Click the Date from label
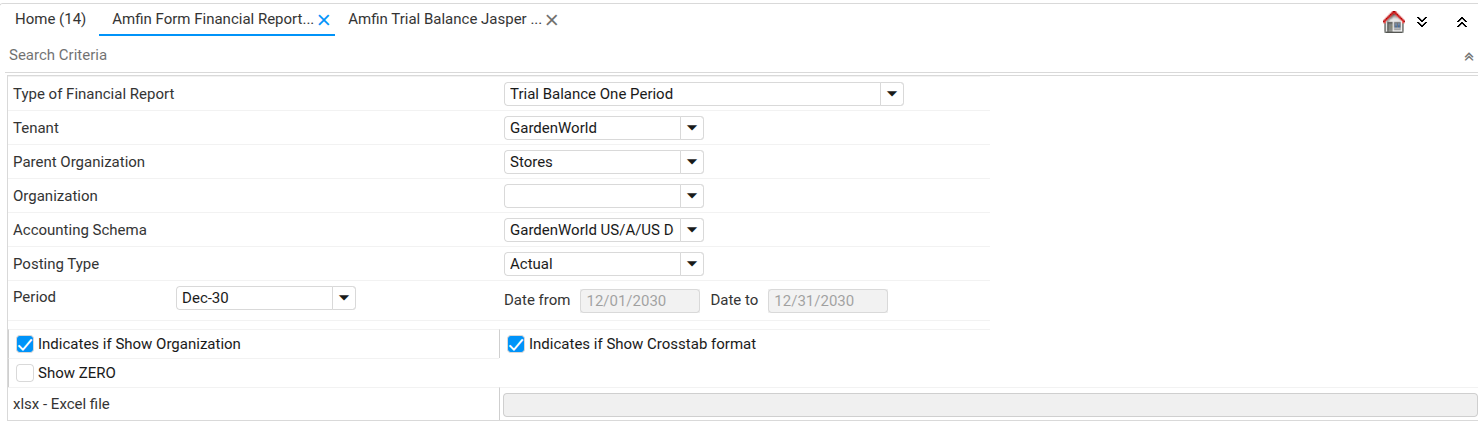This screenshot has width=1478, height=425. 537,300
